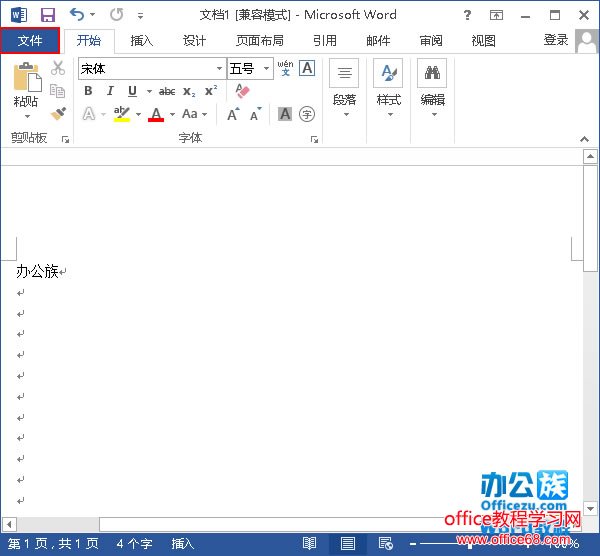Click the Word application icon
This screenshot has height=556, width=600.
19,15
